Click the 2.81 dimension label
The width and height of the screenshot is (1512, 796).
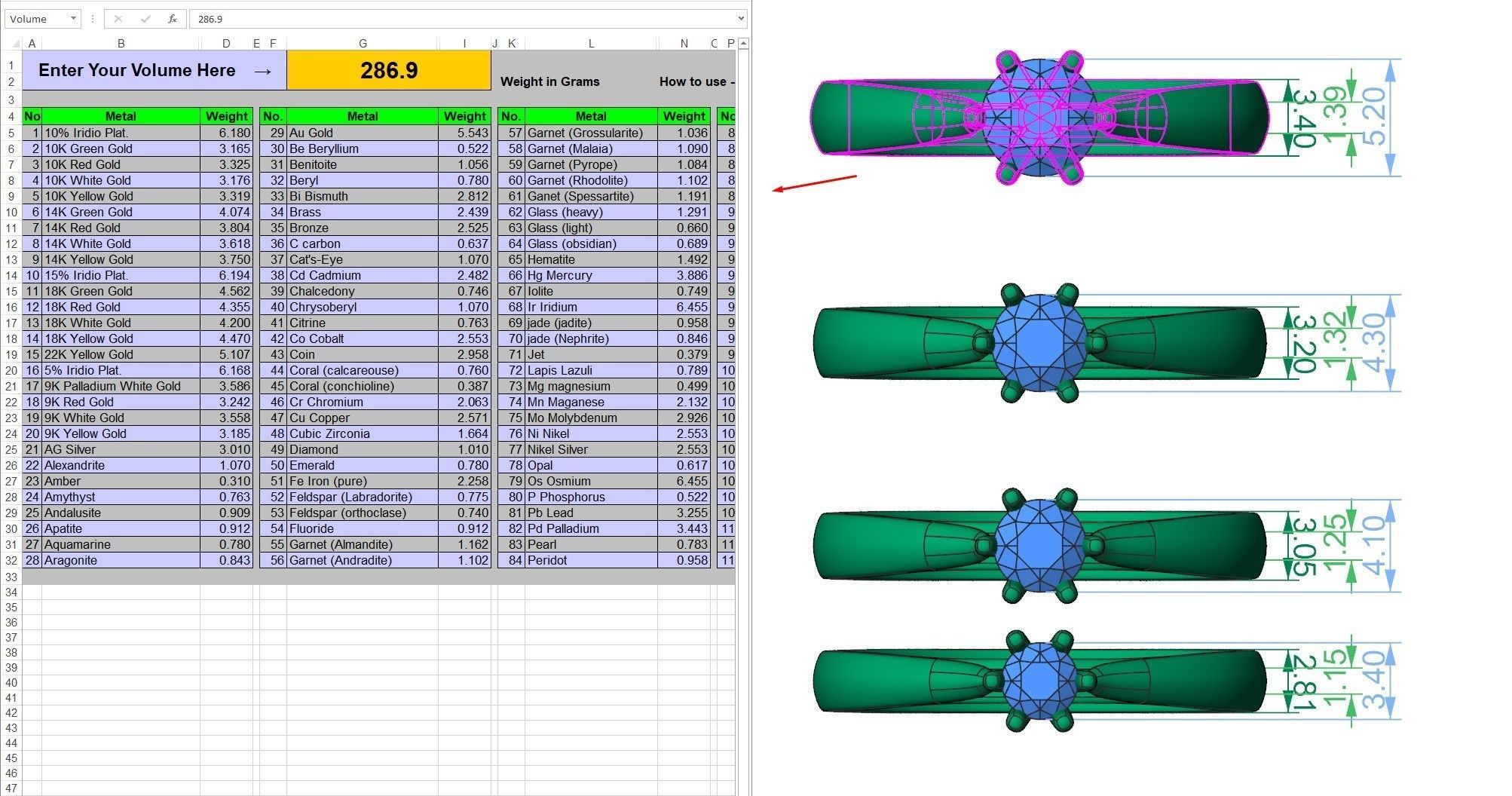[1305, 682]
